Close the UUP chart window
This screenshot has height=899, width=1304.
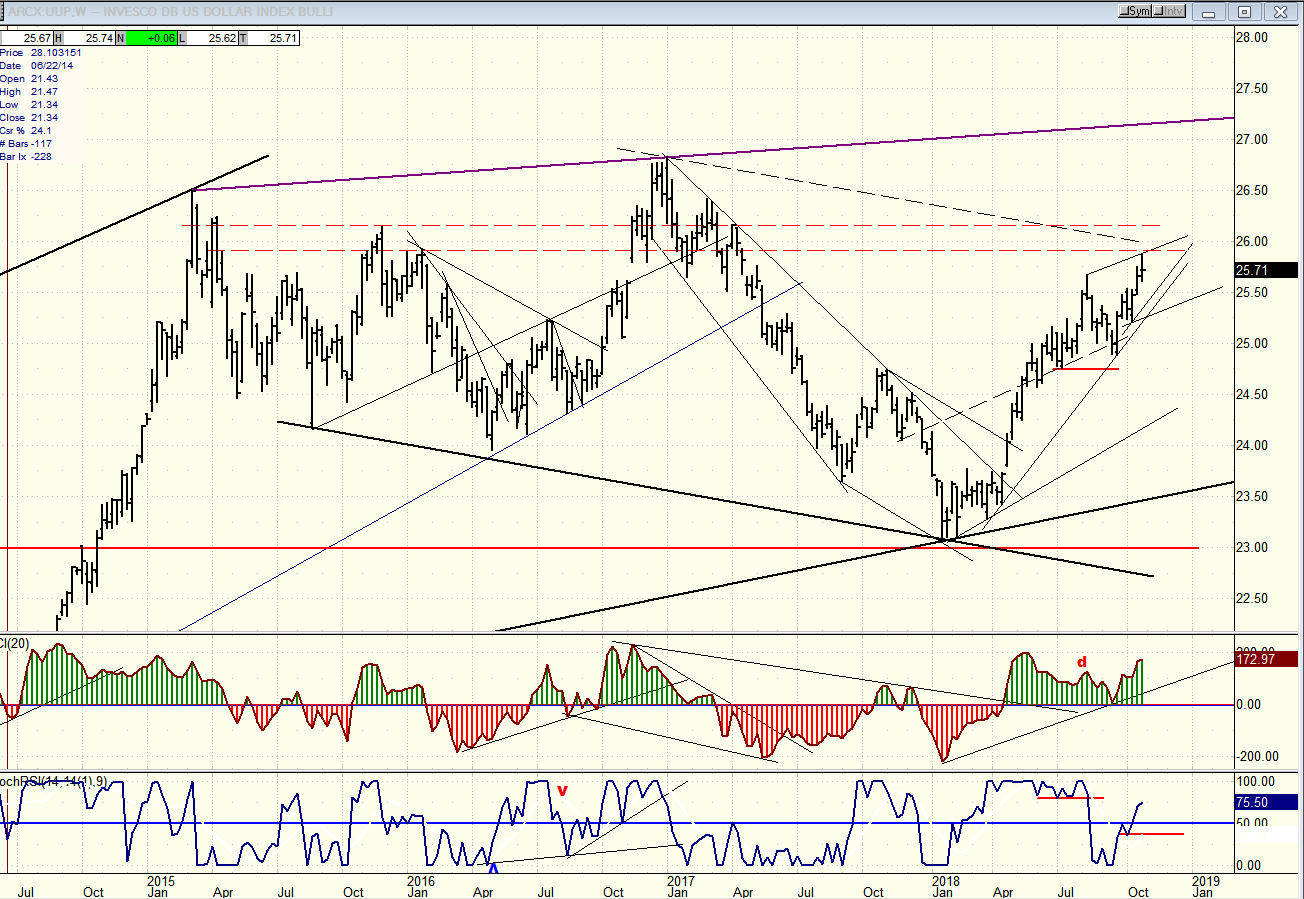pos(1279,12)
